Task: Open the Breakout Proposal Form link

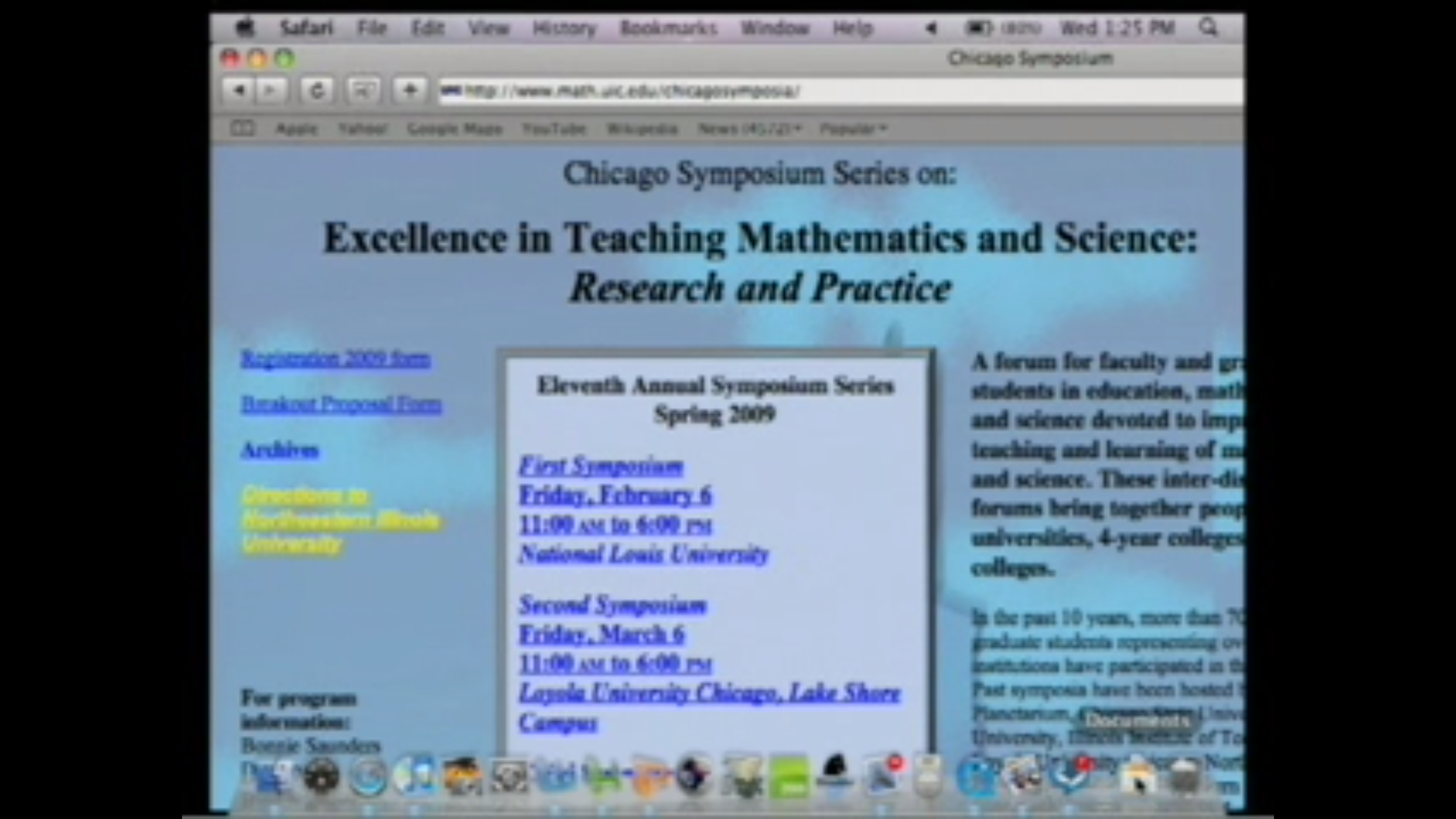Action: coord(340,404)
